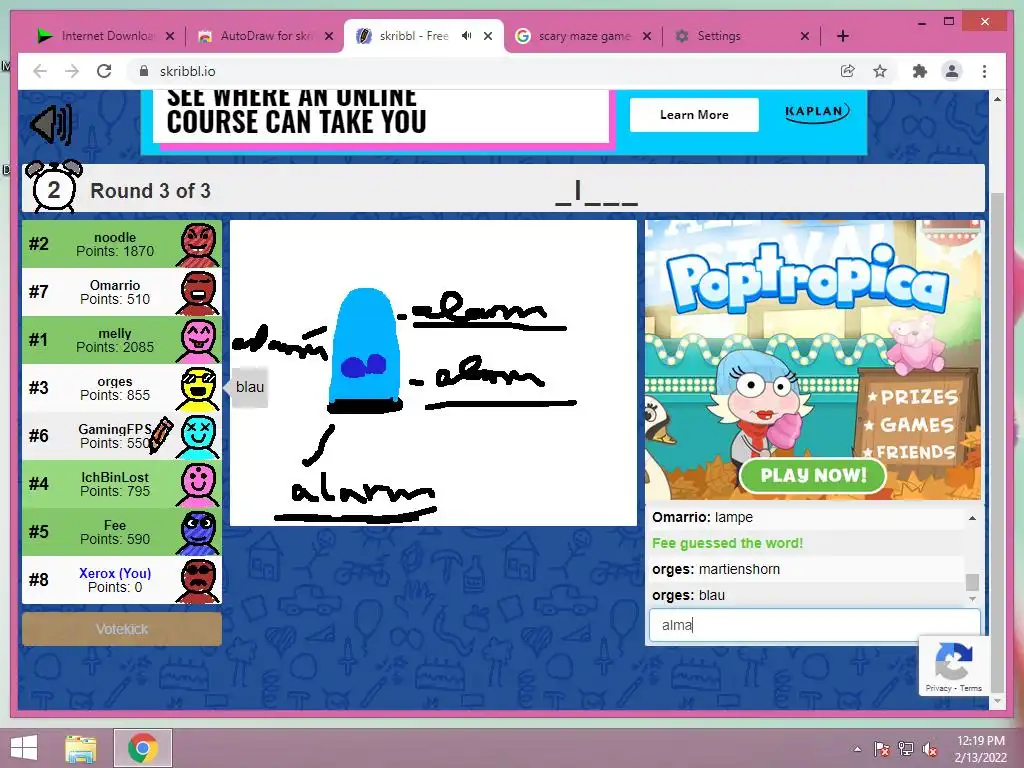Click the 'Fee guessed the word!' message
The width and height of the screenshot is (1024, 768).
728,543
